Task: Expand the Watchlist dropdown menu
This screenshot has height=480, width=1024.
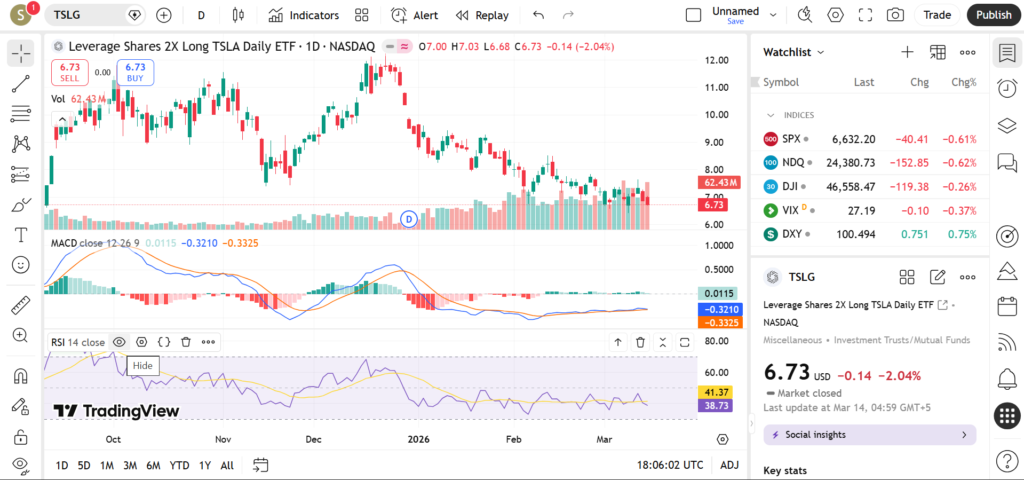Action: [x=794, y=52]
